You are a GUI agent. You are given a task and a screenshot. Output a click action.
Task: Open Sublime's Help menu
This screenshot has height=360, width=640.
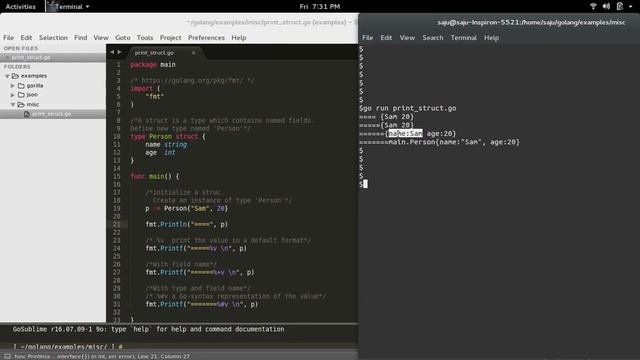pos(239,38)
